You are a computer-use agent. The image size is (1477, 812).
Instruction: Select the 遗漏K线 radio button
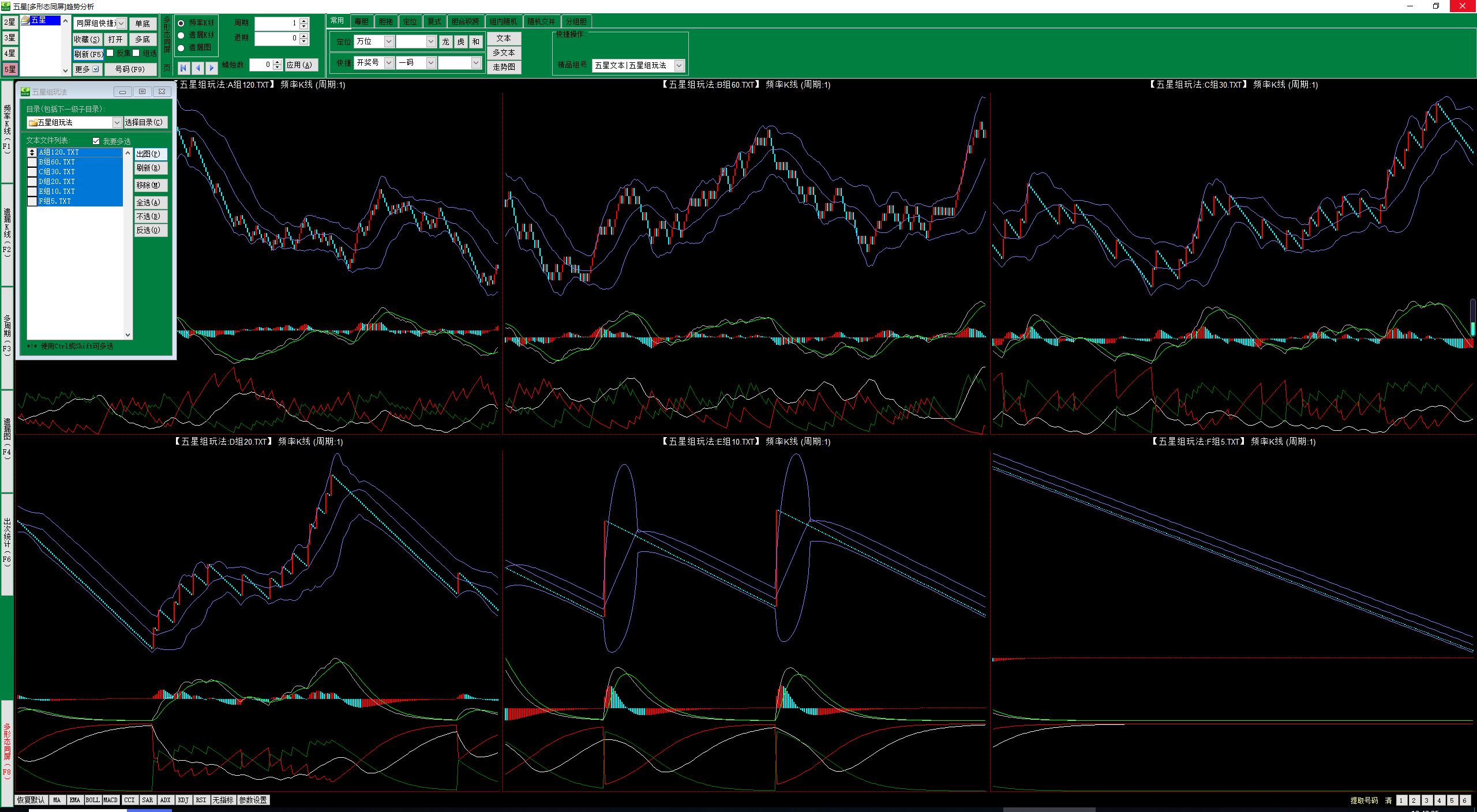click(181, 35)
